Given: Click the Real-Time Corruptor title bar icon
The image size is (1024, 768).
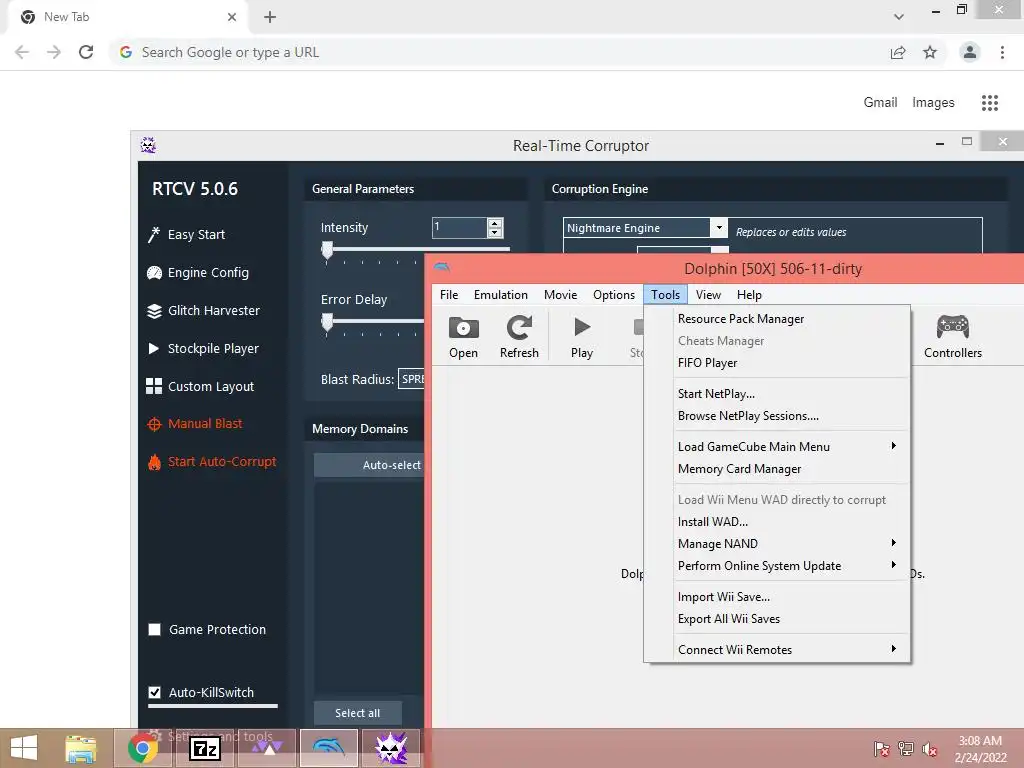Looking at the screenshot, I should pyautogui.click(x=148, y=145).
